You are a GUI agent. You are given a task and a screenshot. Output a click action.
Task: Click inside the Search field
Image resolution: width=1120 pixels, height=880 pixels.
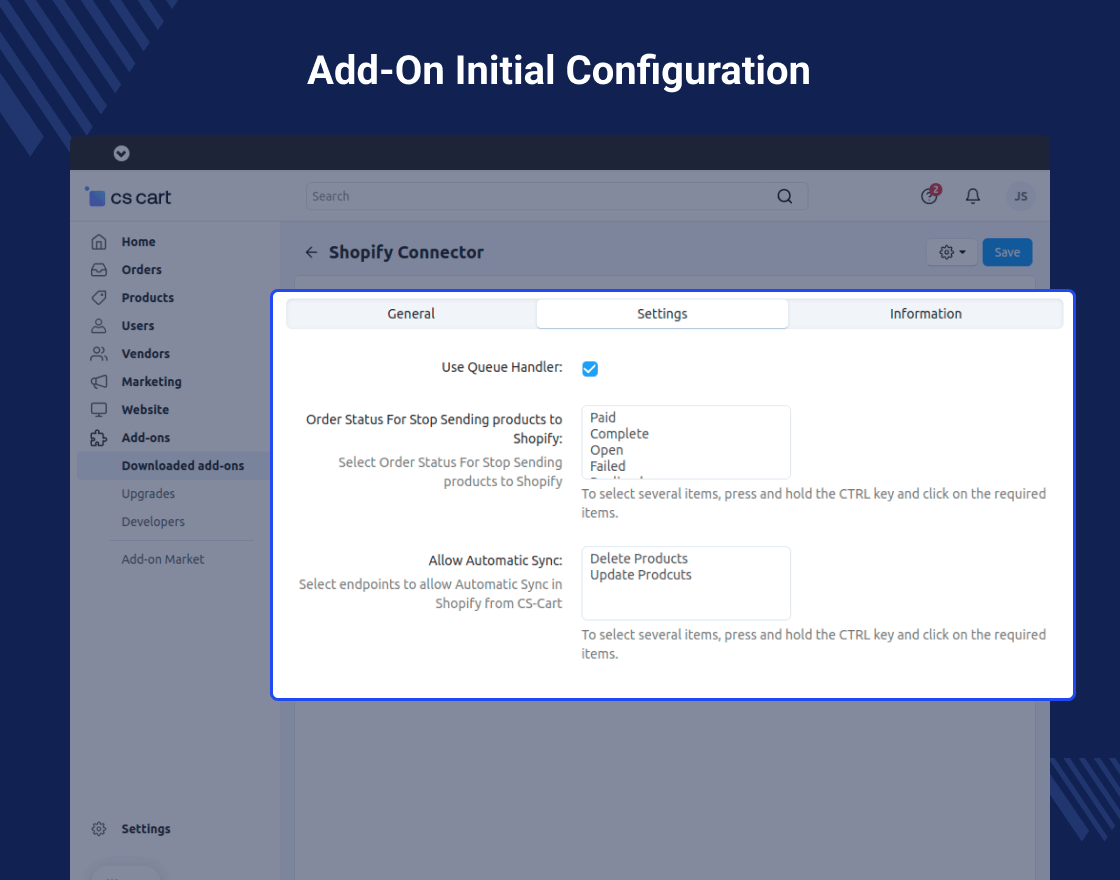coord(540,197)
